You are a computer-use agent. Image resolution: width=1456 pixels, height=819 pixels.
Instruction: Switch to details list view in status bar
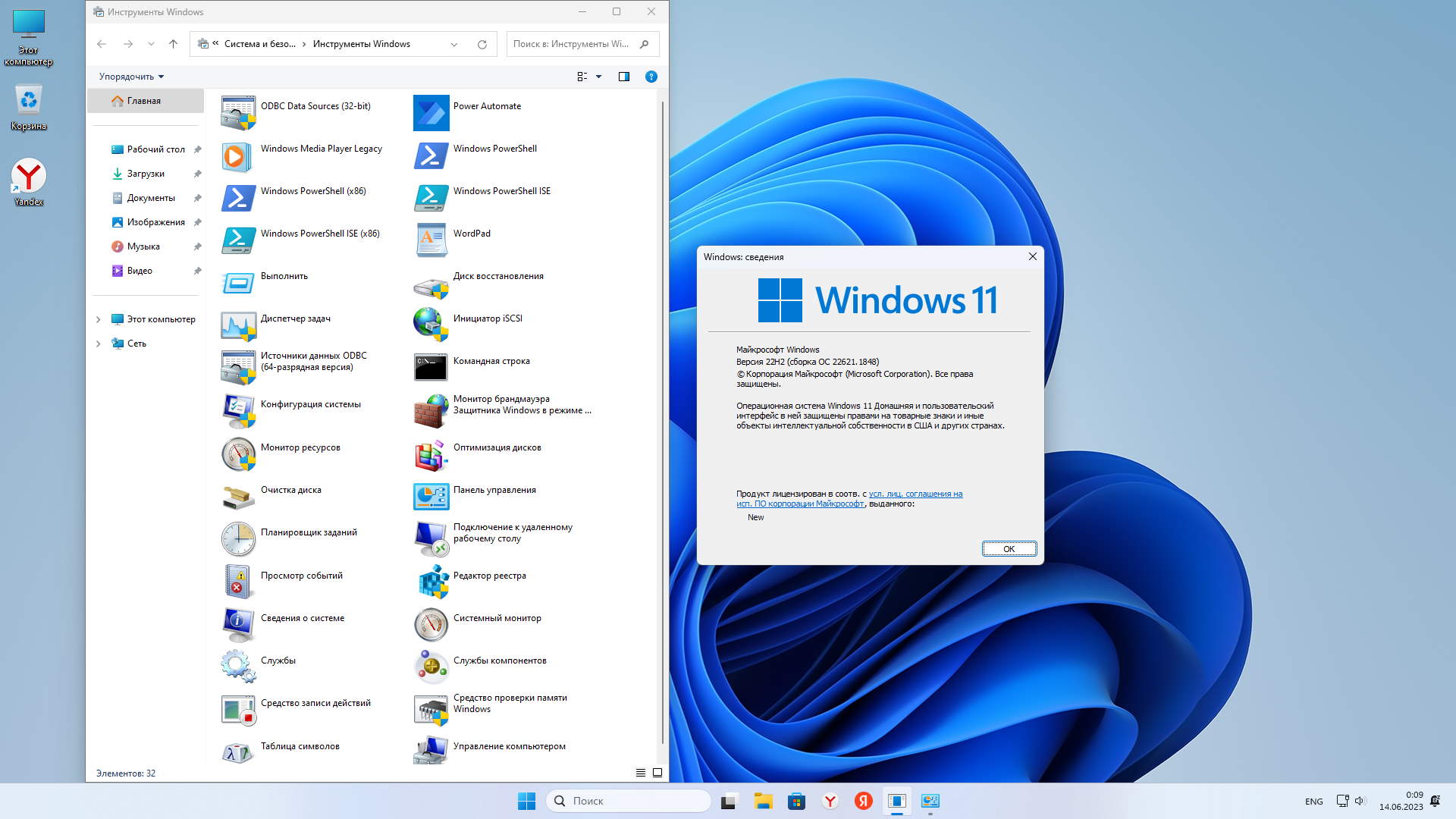point(641,773)
